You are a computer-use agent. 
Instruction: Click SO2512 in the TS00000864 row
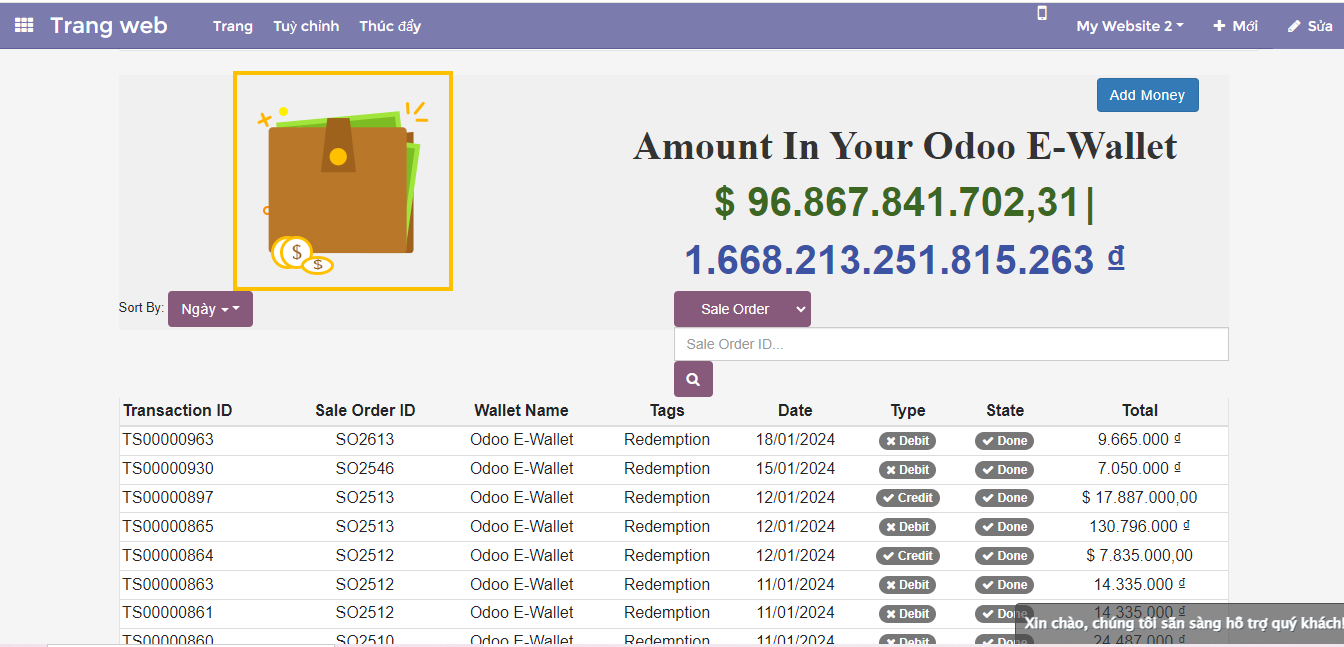coord(365,555)
